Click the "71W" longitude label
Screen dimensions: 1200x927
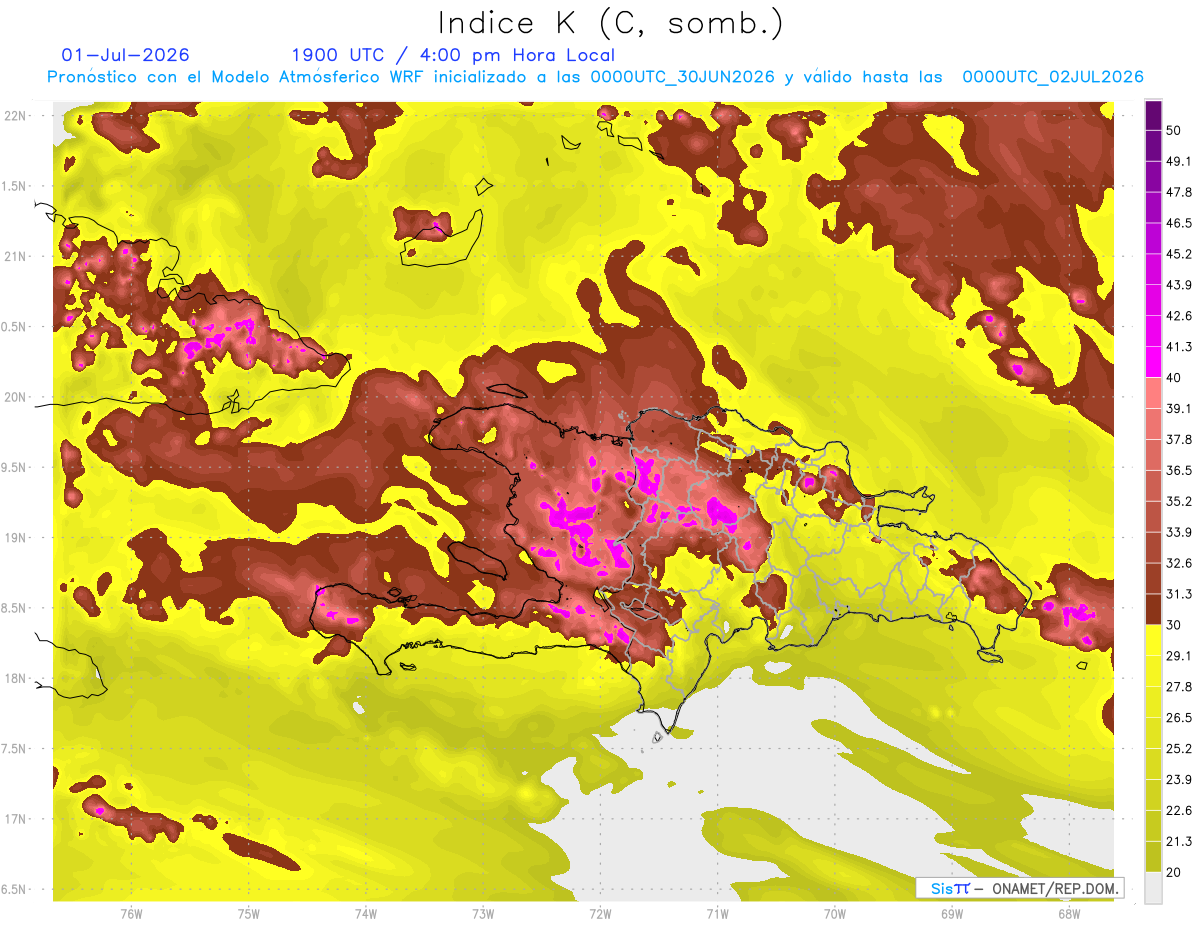pos(717,914)
